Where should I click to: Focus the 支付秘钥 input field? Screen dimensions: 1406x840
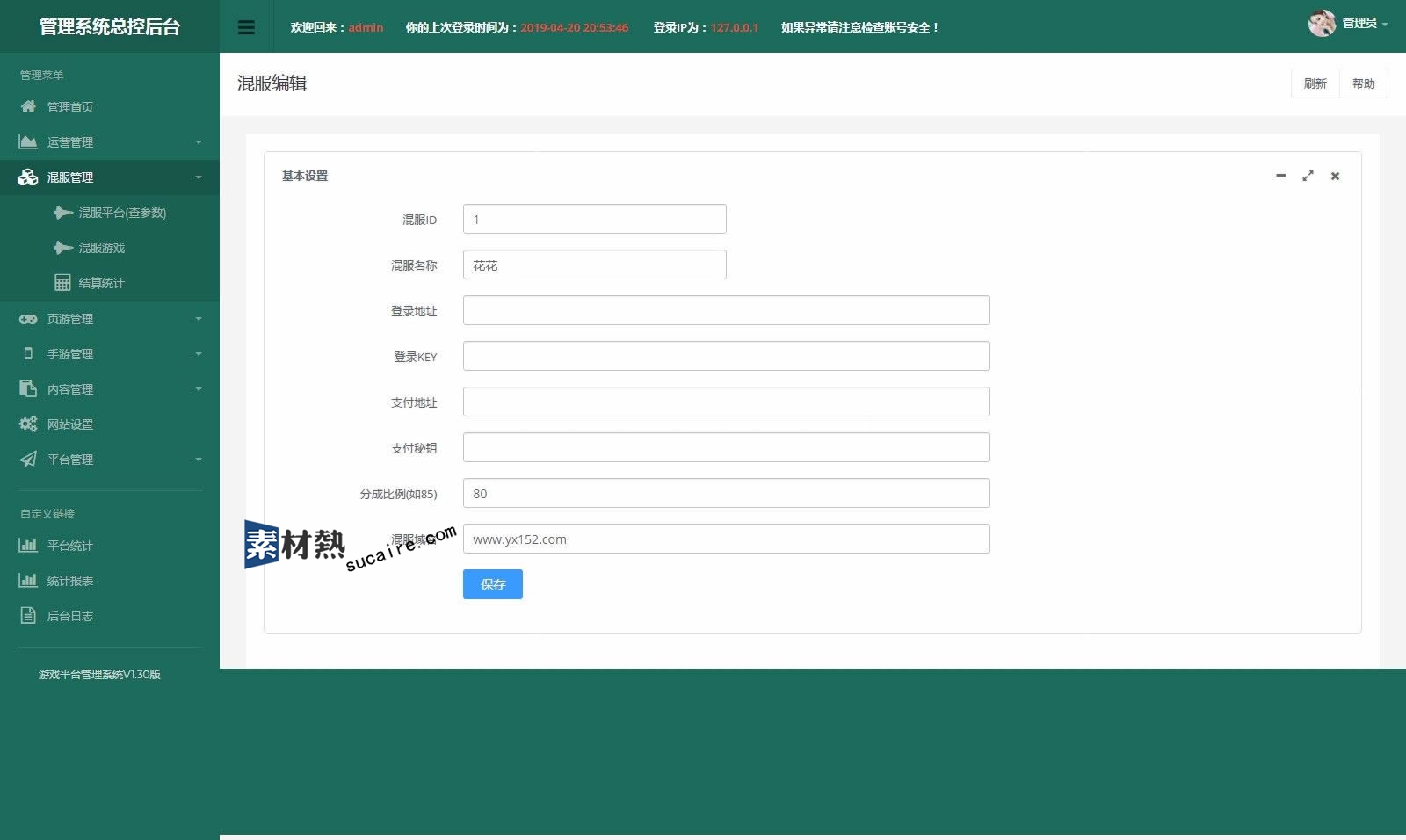(727, 447)
